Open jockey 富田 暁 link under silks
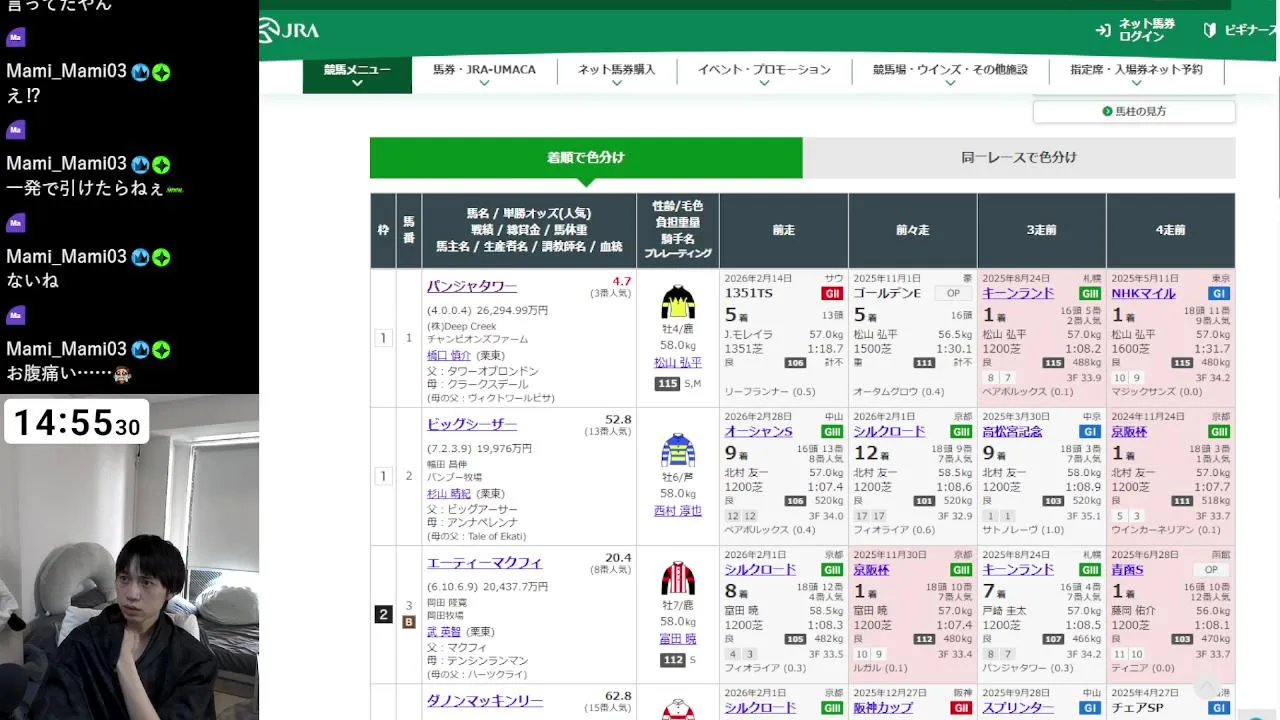Image resolution: width=1280 pixels, height=720 pixels. click(678, 639)
